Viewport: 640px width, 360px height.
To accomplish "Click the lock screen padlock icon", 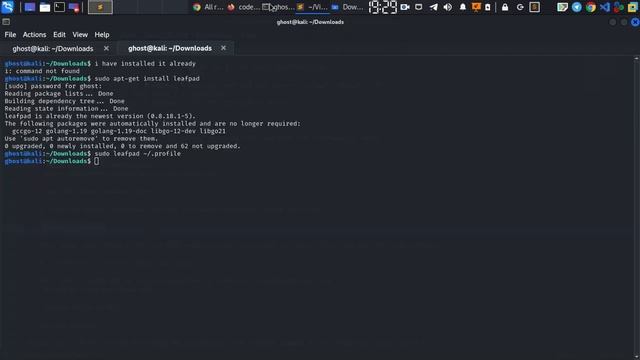I will (x=505, y=7).
